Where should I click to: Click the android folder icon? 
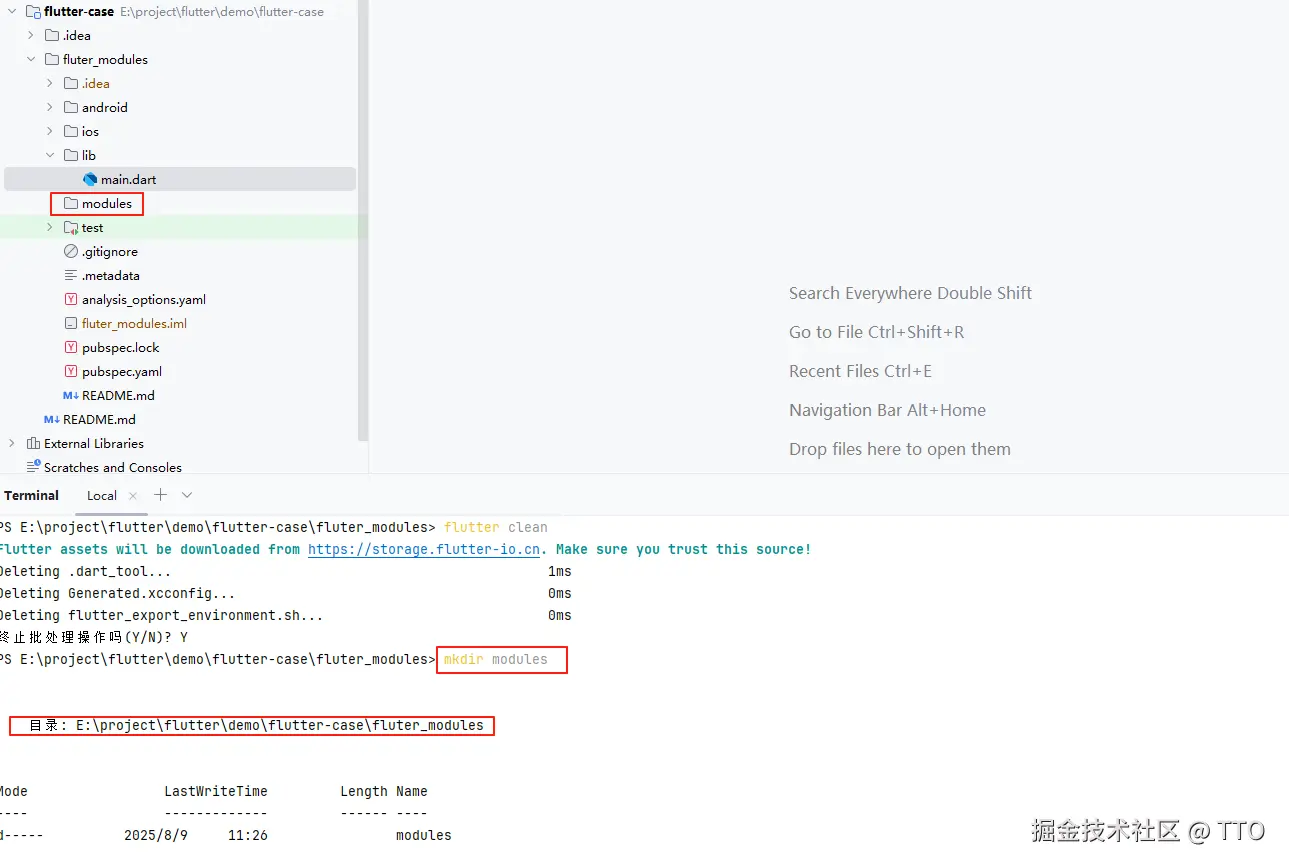tap(71, 108)
